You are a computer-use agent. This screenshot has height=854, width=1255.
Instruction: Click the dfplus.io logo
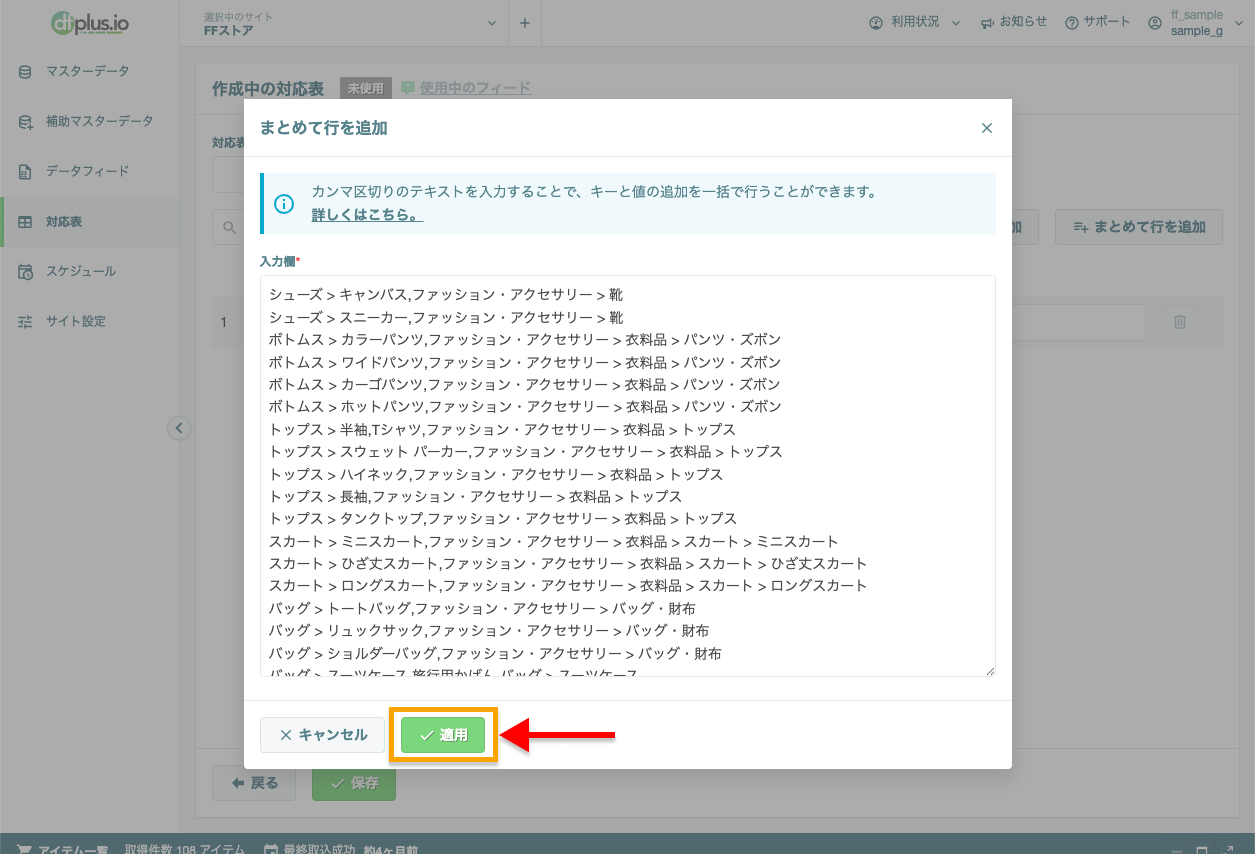89,22
